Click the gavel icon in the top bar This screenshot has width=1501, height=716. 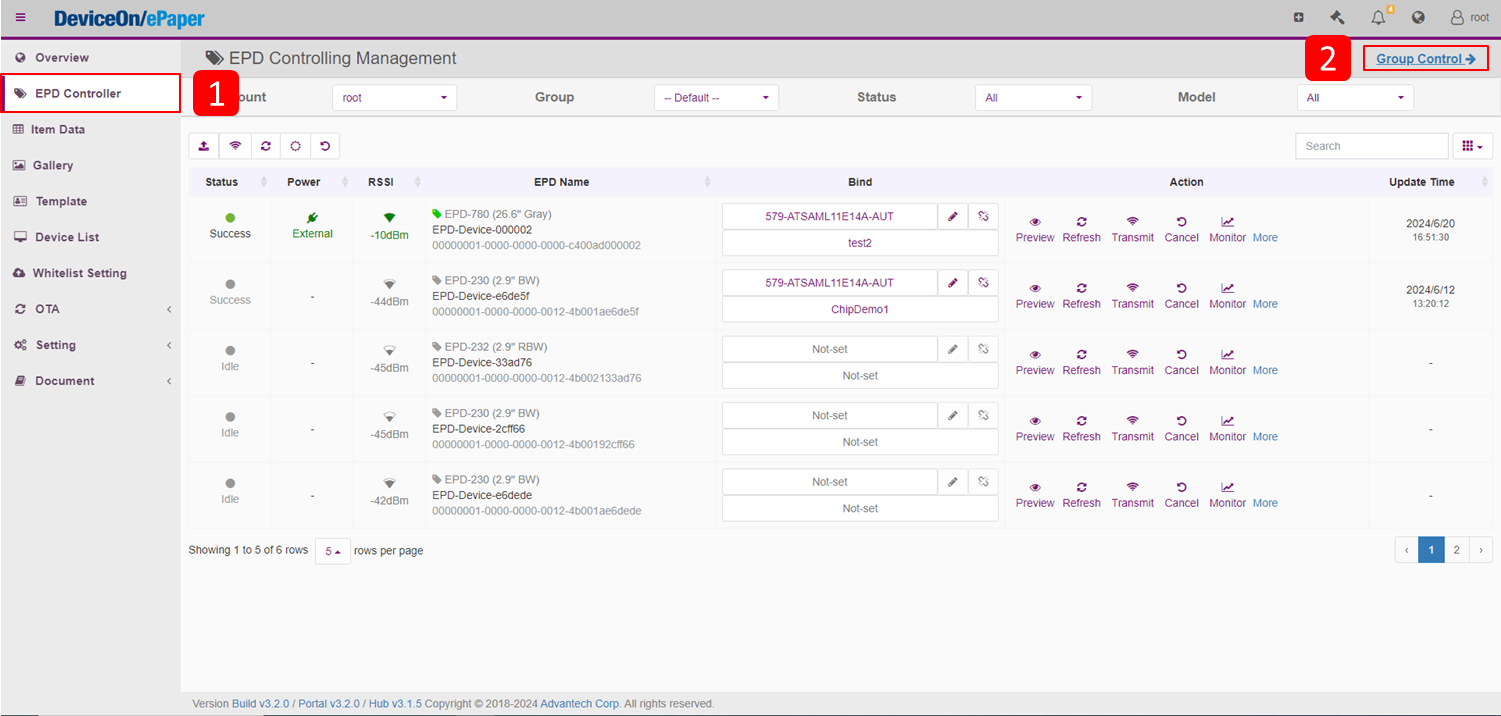[x=1337, y=18]
